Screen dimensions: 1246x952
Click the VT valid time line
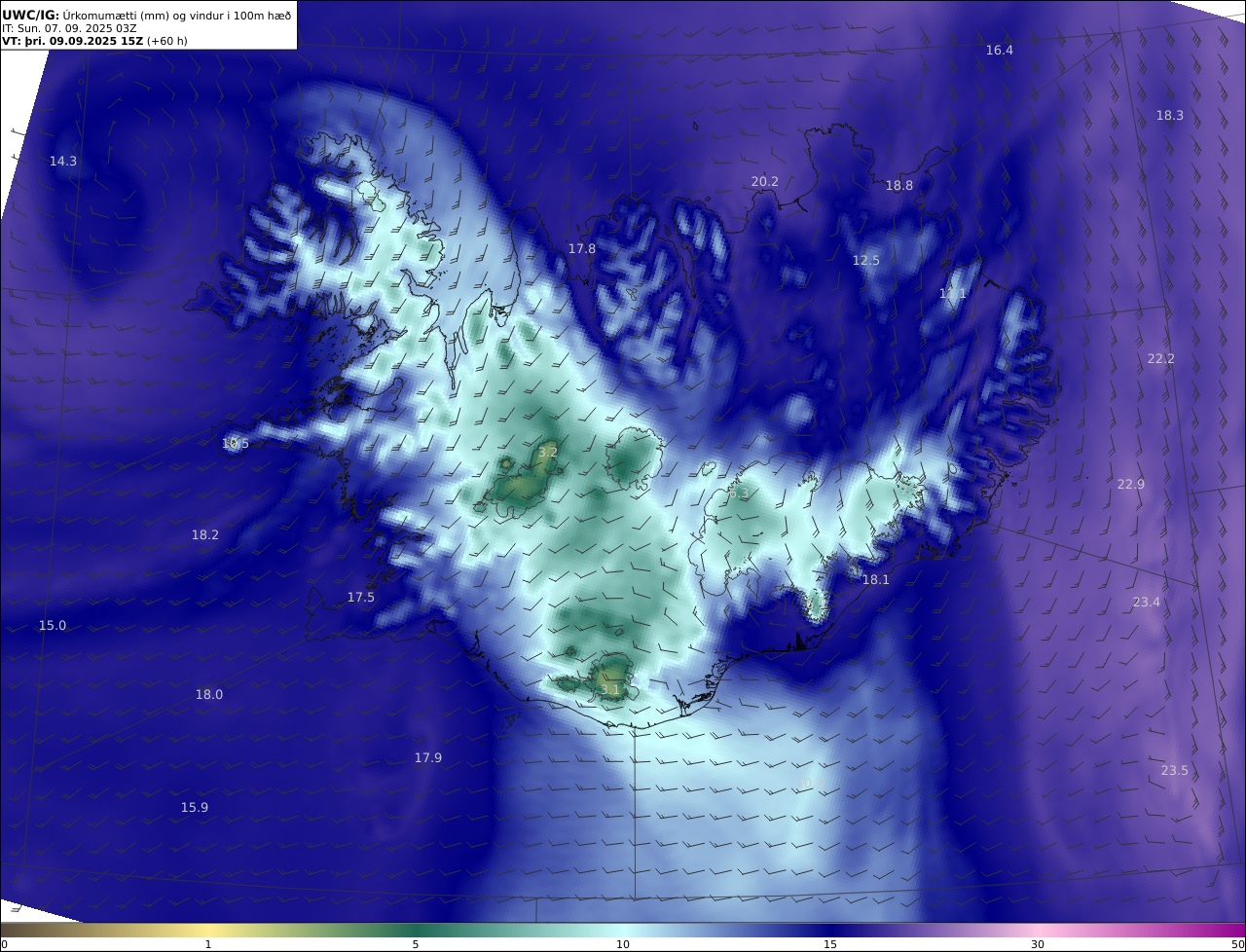(x=94, y=41)
